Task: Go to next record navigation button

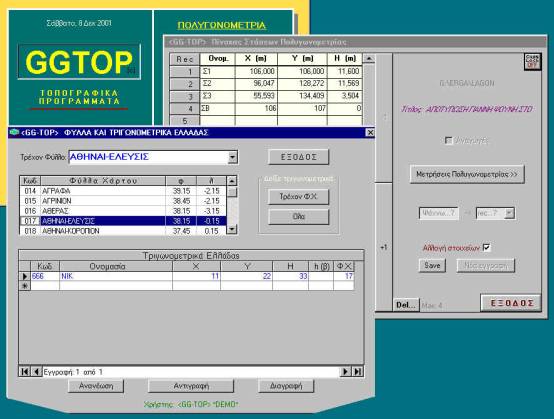Action: [345, 372]
